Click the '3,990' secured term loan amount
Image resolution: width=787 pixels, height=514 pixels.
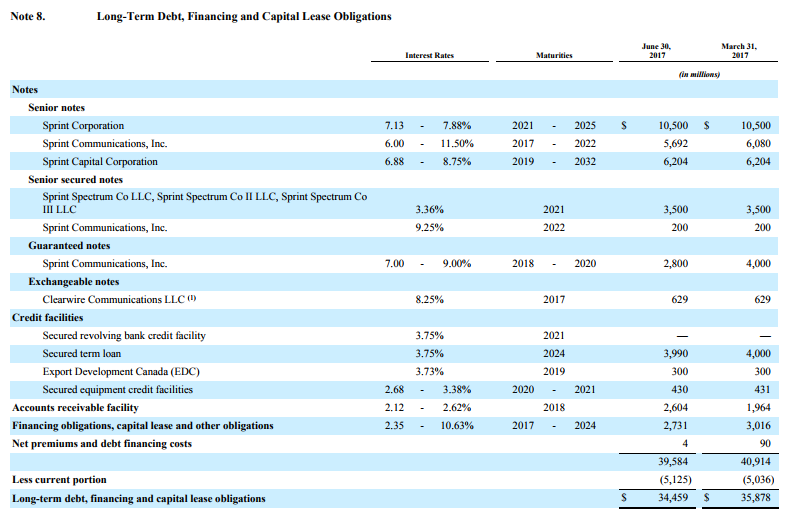pos(676,354)
